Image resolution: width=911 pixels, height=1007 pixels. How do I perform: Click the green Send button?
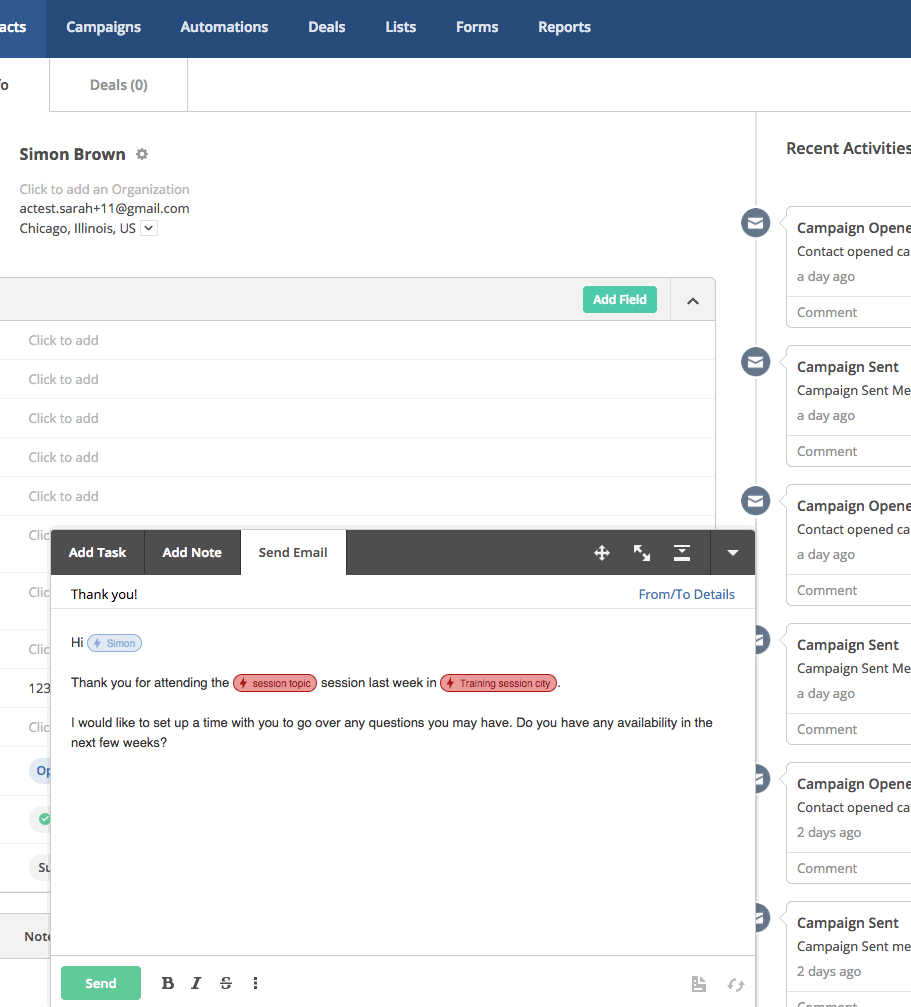(100, 984)
